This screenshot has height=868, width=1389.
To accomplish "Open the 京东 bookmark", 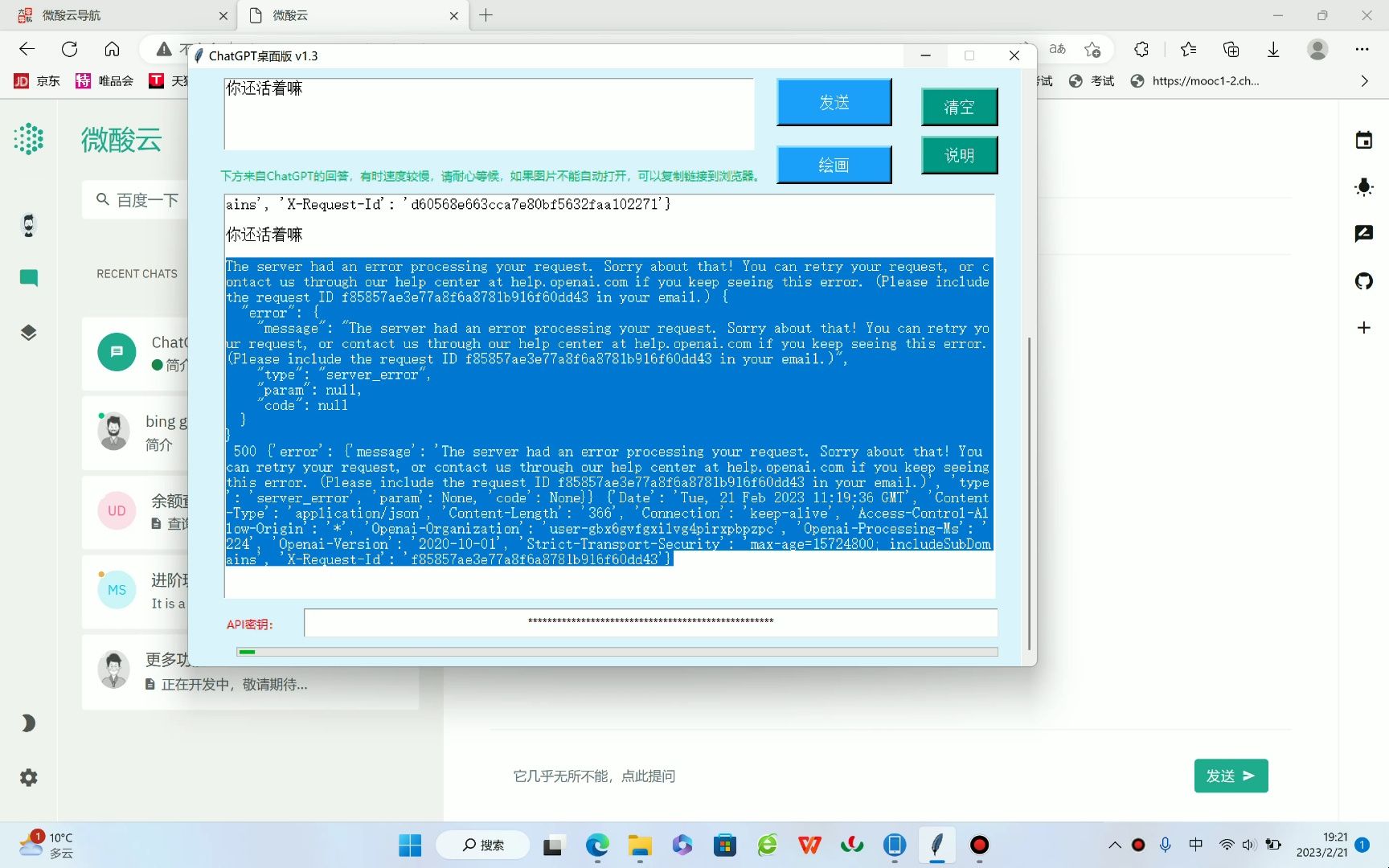I will 38,80.
